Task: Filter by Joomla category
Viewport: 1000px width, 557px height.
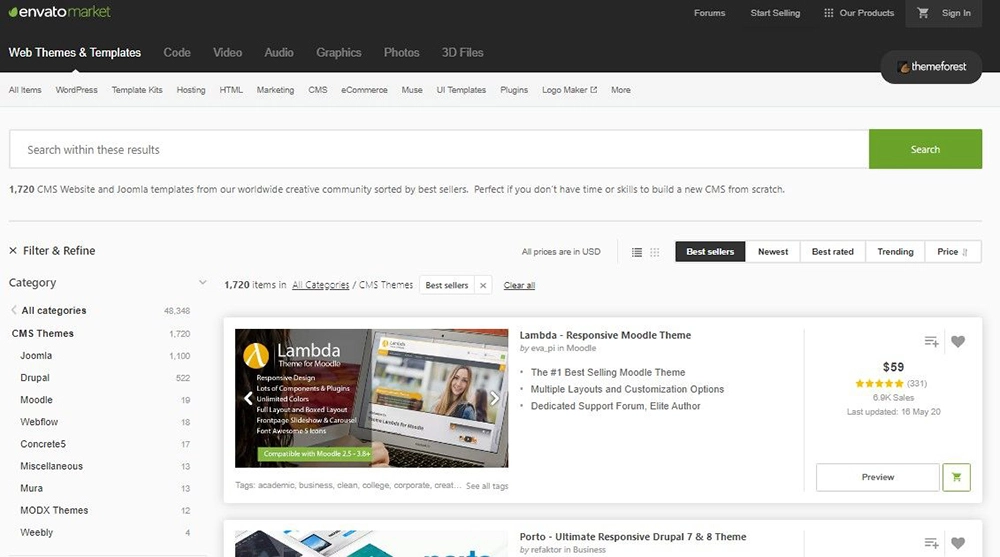Action: pyautogui.click(x=36, y=355)
